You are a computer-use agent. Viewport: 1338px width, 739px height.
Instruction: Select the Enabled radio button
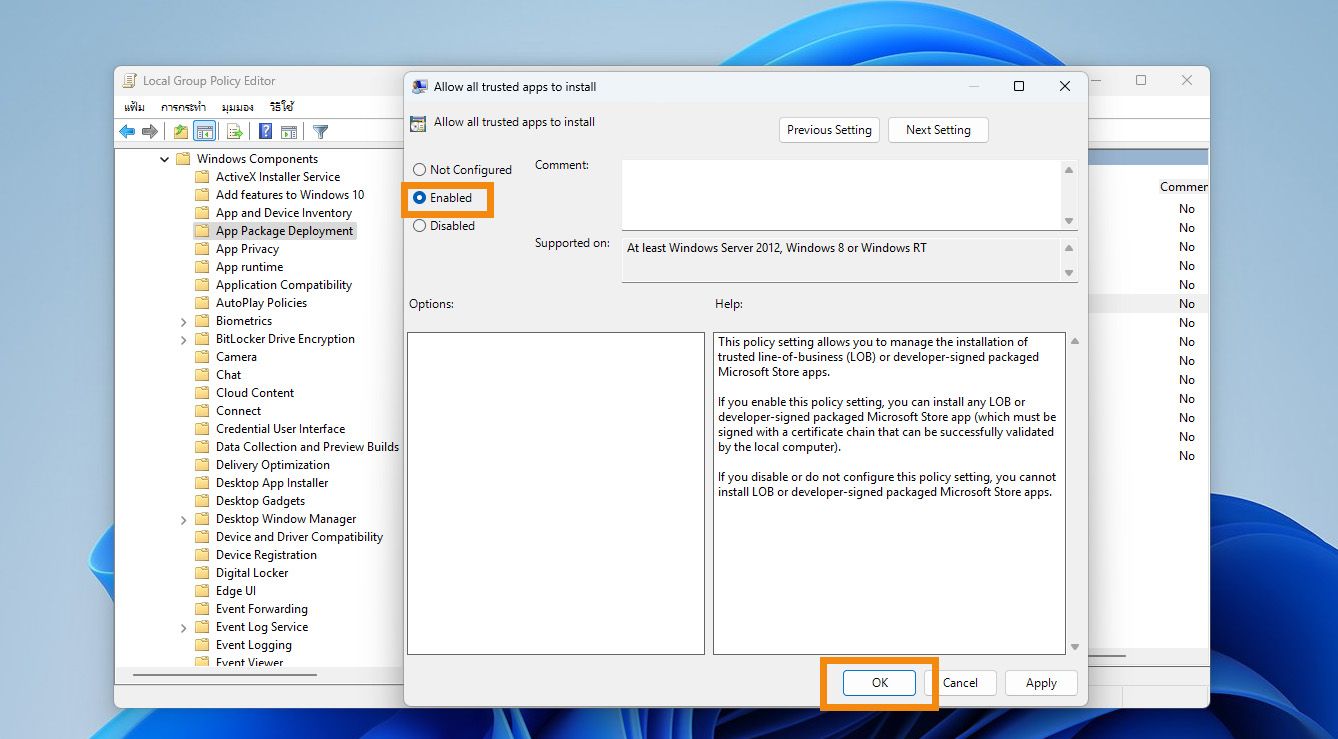(x=419, y=198)
